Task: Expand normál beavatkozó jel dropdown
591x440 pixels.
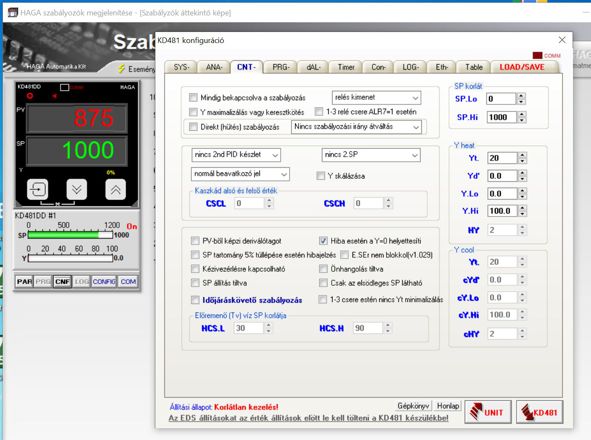Action: coord(240,174)
